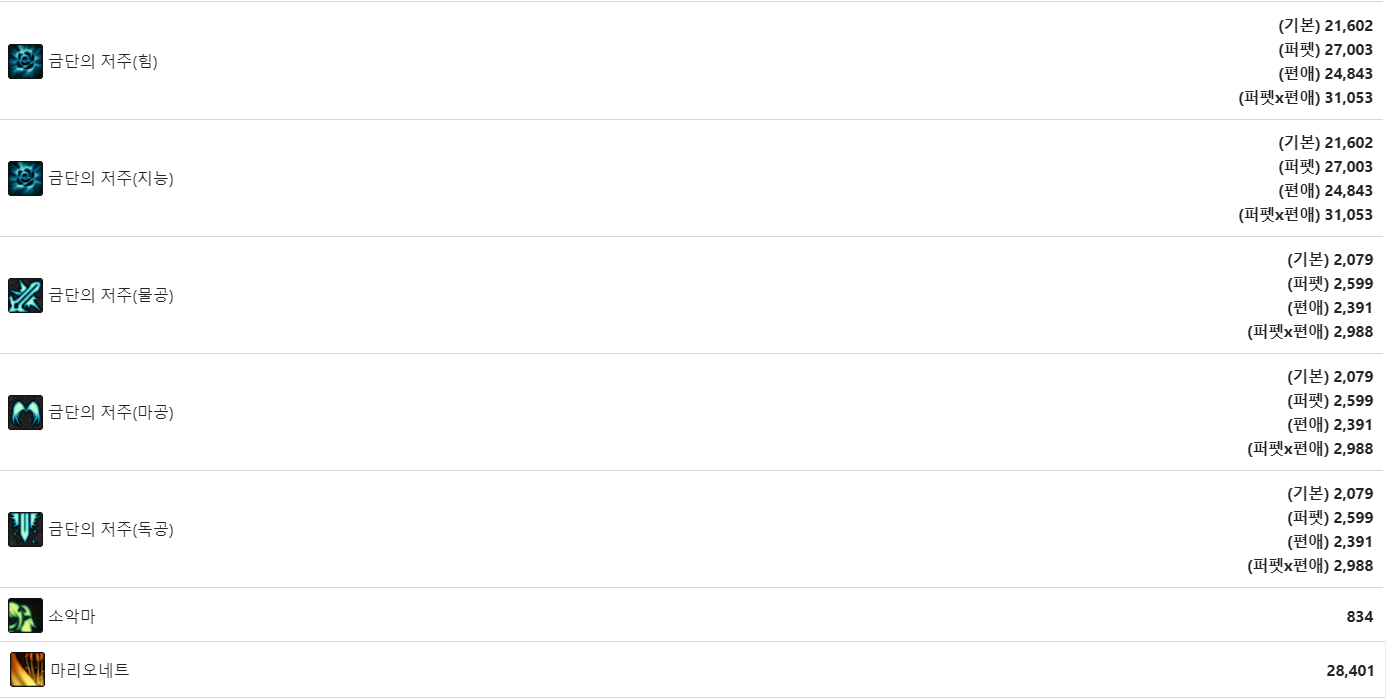Viewport: 1386px width, 699px height.
Task: Click the 마리오네트 orange skill icon
Action: pos(27,670)
